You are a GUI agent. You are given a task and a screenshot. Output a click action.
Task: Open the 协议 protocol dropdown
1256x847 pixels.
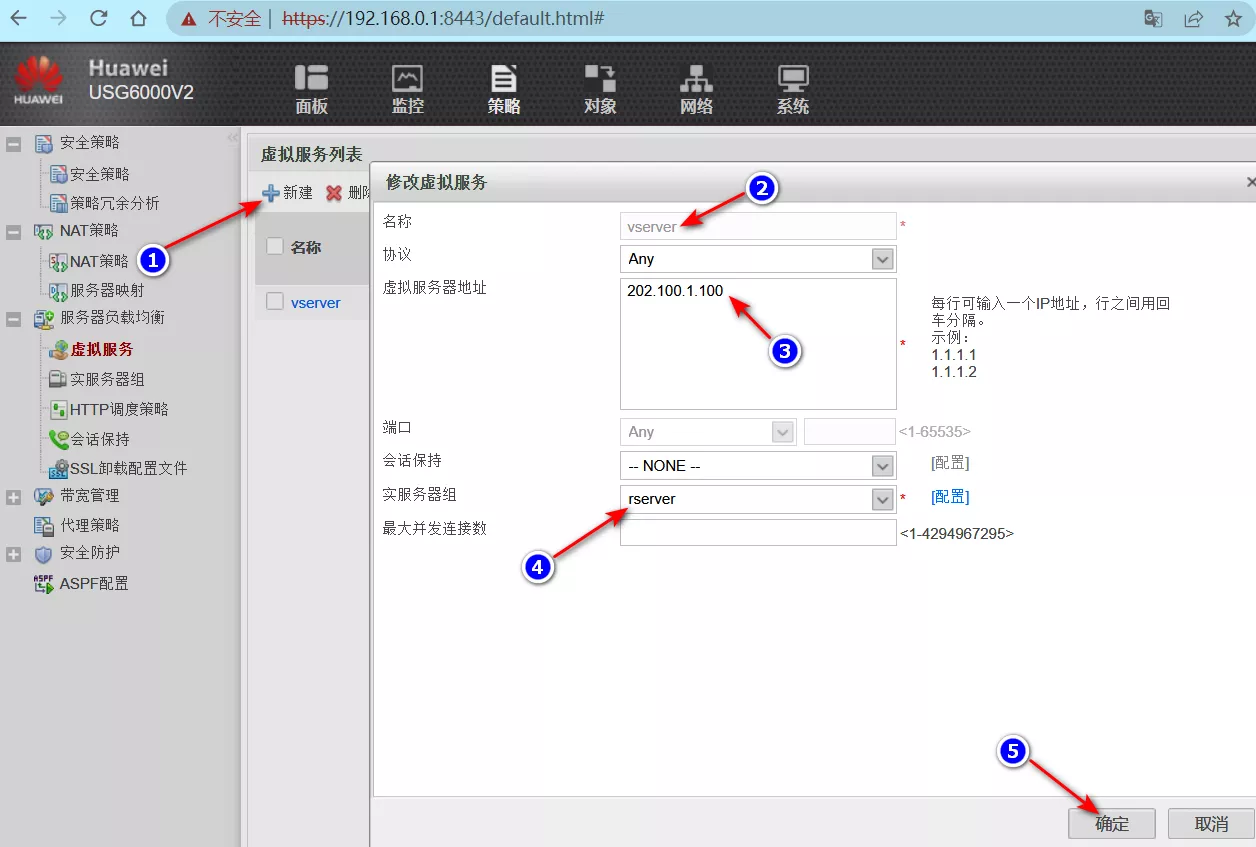(x=882, y=259)
